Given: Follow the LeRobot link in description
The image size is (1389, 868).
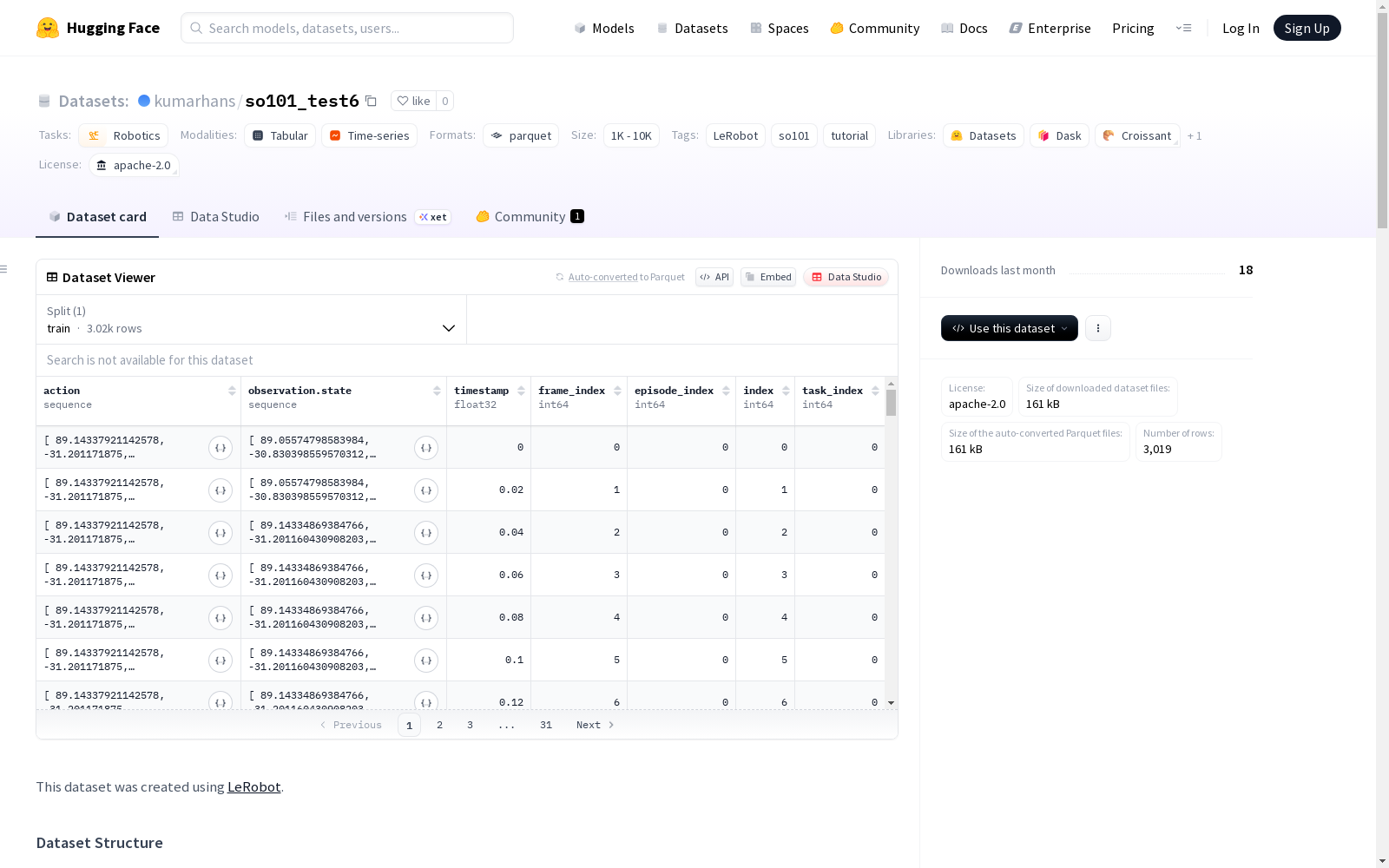Looking at the screenshot, I should [x=253, y=786].
